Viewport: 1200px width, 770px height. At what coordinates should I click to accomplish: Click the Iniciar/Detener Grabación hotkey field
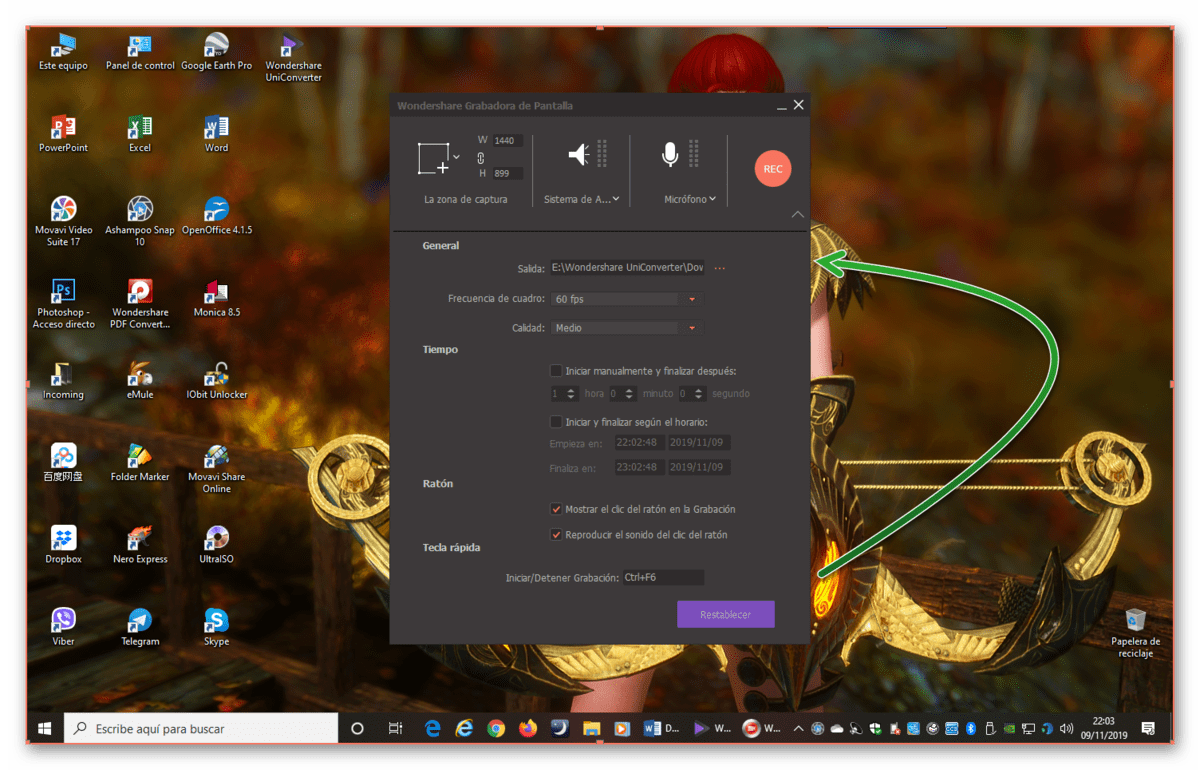pos(663,577)
